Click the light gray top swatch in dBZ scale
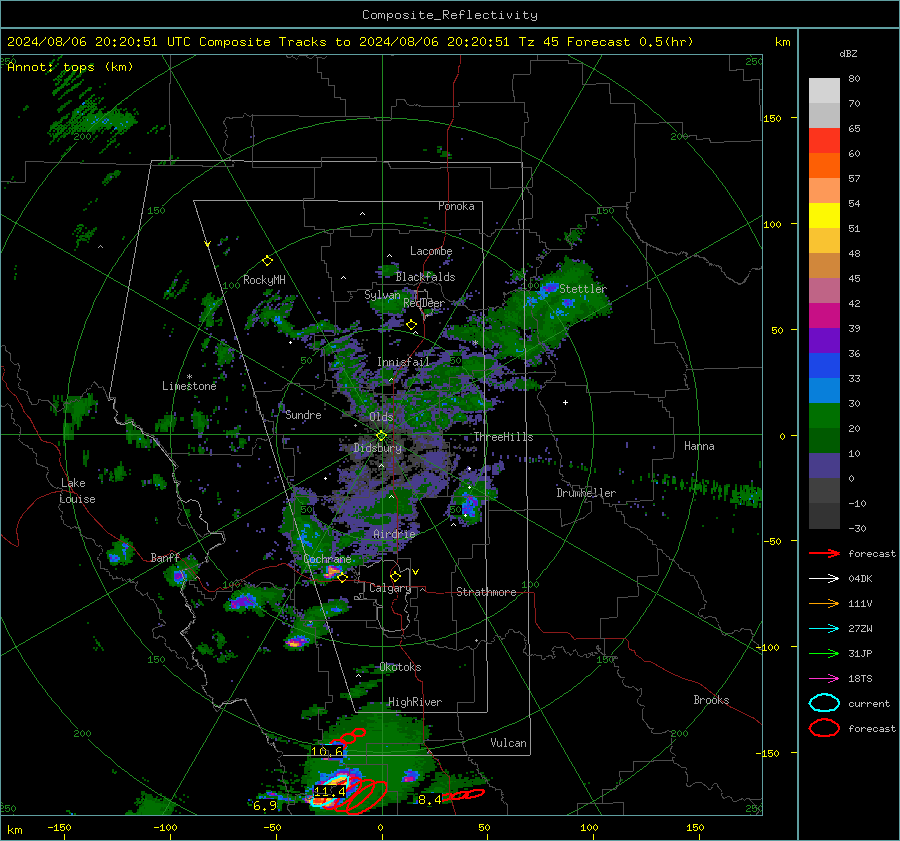900x841 pixels. 824,91
